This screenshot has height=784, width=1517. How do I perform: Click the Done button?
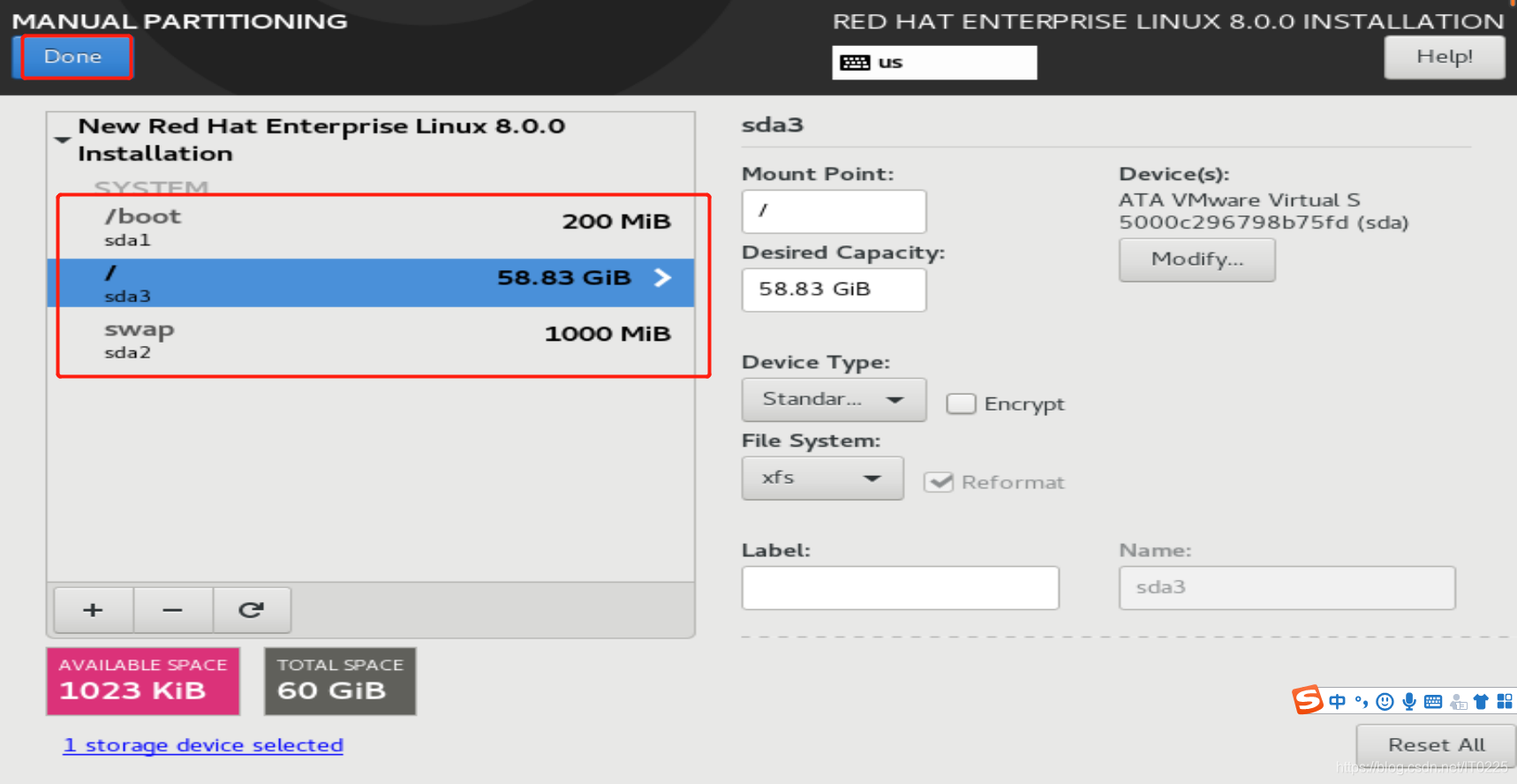(x=73, y=57)
